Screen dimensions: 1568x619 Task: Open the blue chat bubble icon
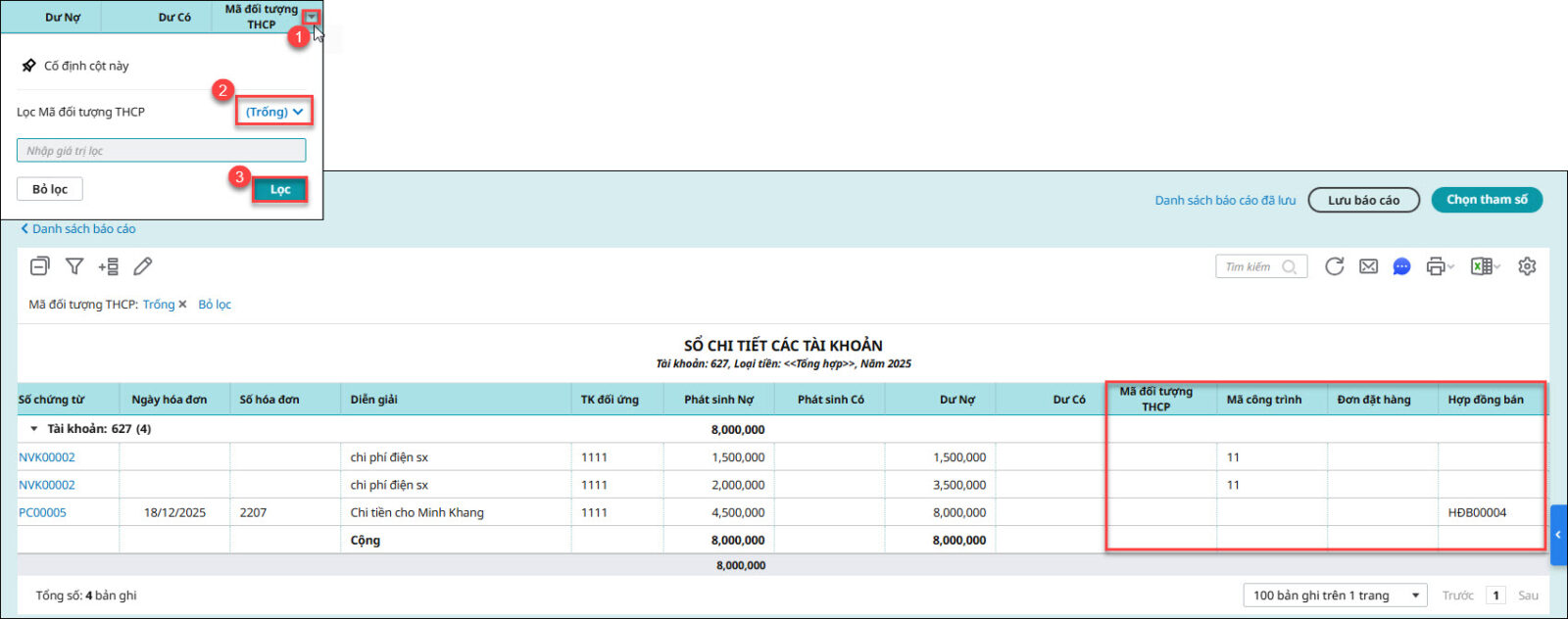pos(1401,266)
